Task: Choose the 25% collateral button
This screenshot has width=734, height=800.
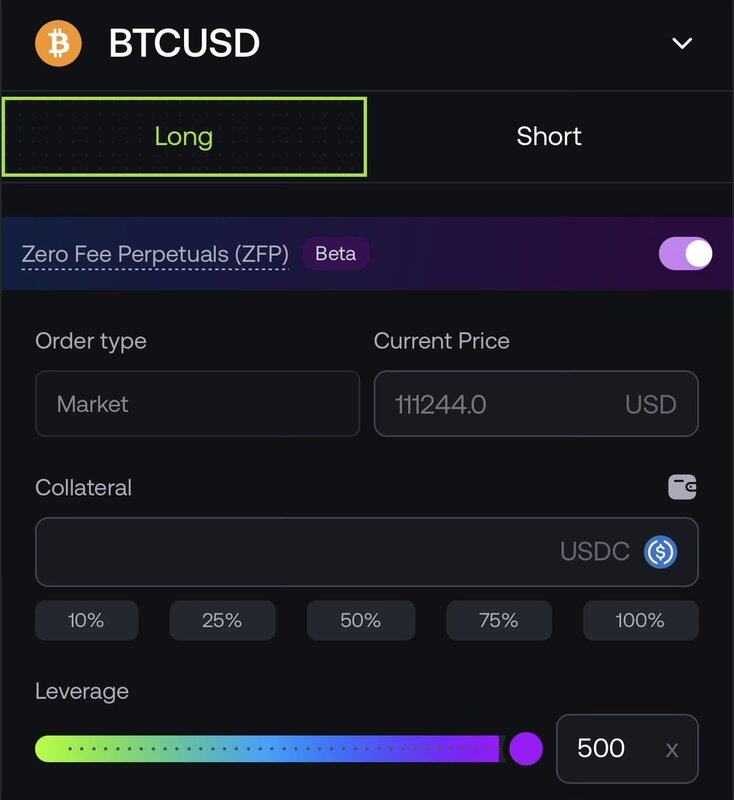Action: click(x=222, y=620)
